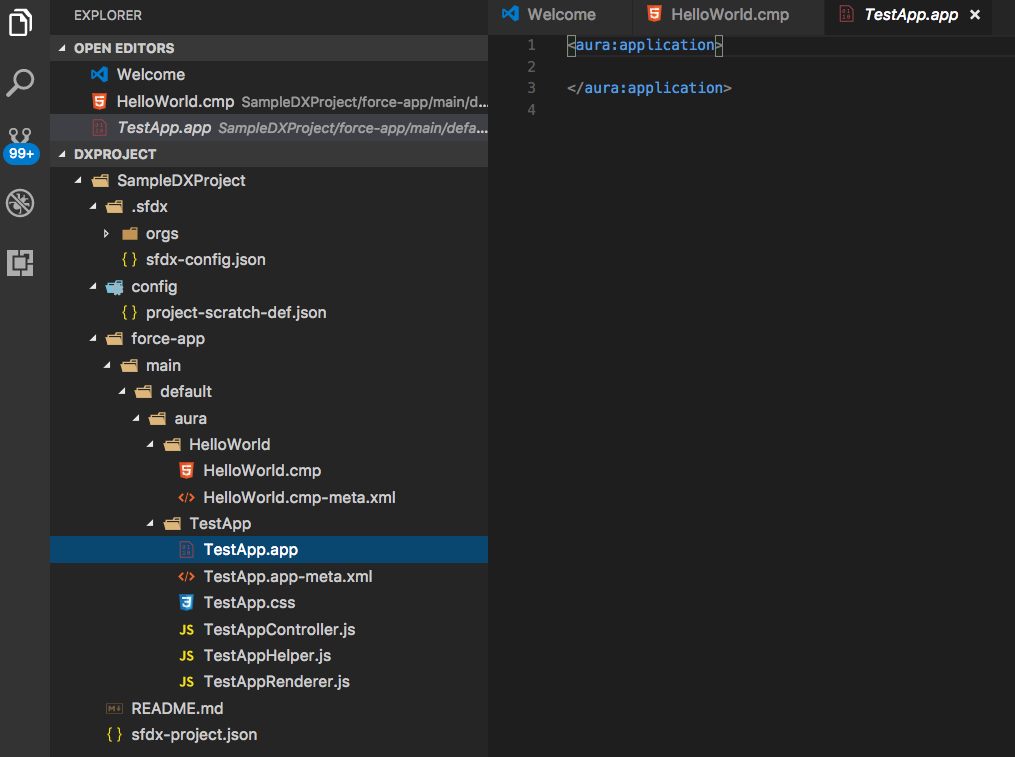Click the VS Code icon on Welcome tab

click(511, 14)
